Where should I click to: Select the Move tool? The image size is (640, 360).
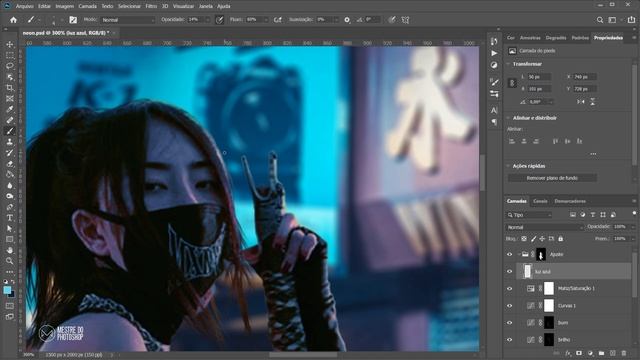coord(10,44)
